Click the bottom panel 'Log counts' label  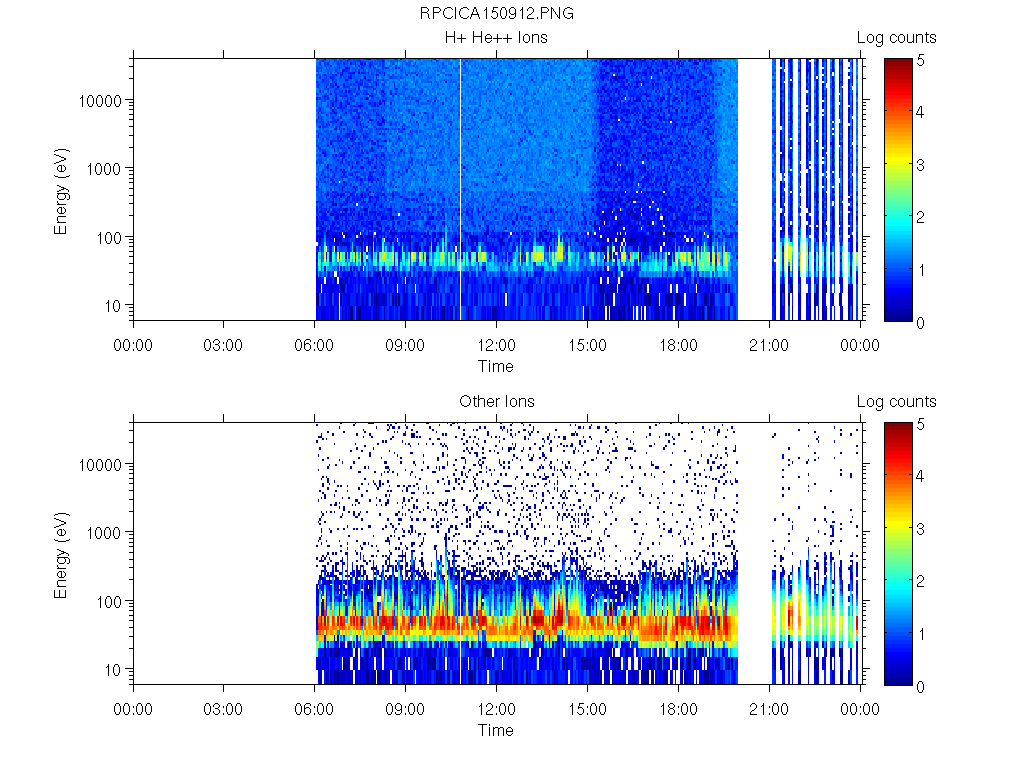(897, 402)
